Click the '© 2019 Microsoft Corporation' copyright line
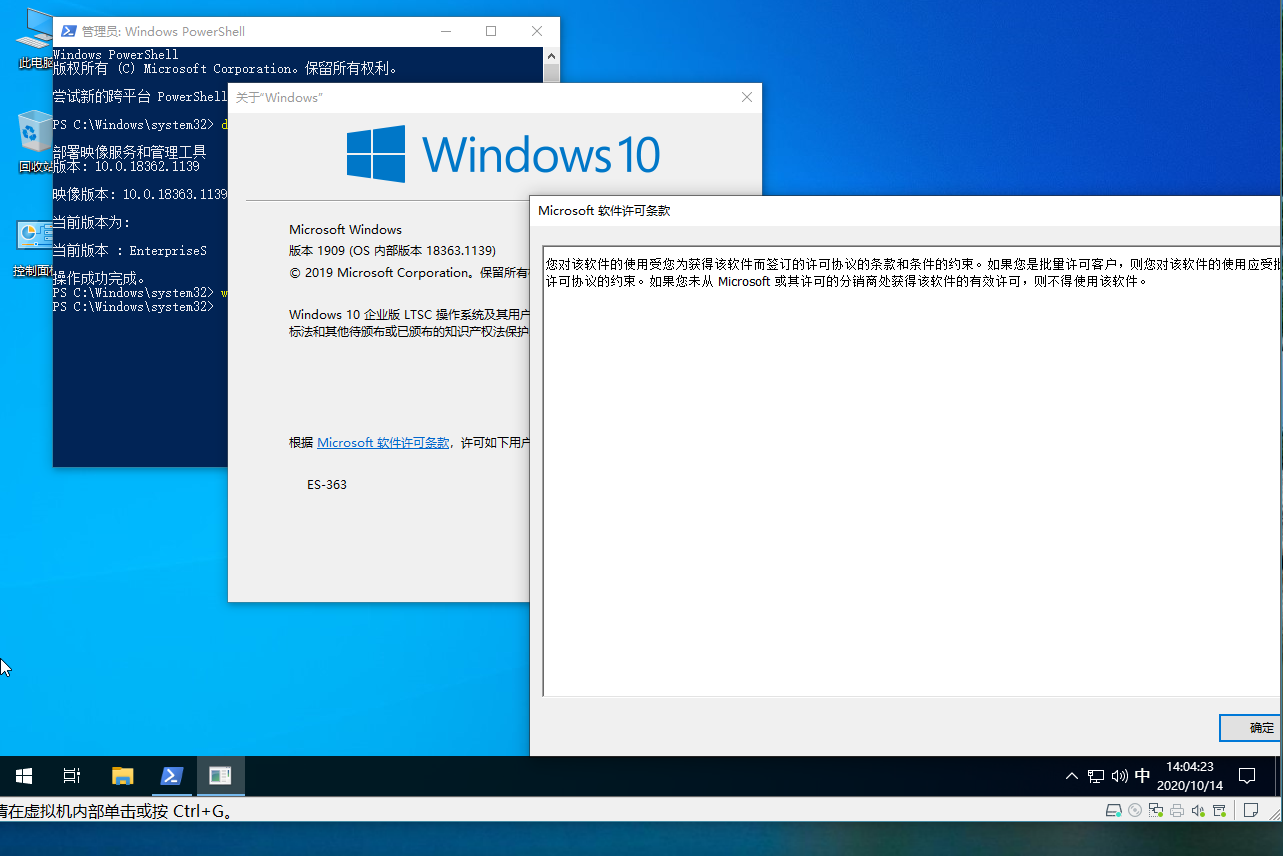The height and width of the screenshot is (856, 1283). click(409, 272)
